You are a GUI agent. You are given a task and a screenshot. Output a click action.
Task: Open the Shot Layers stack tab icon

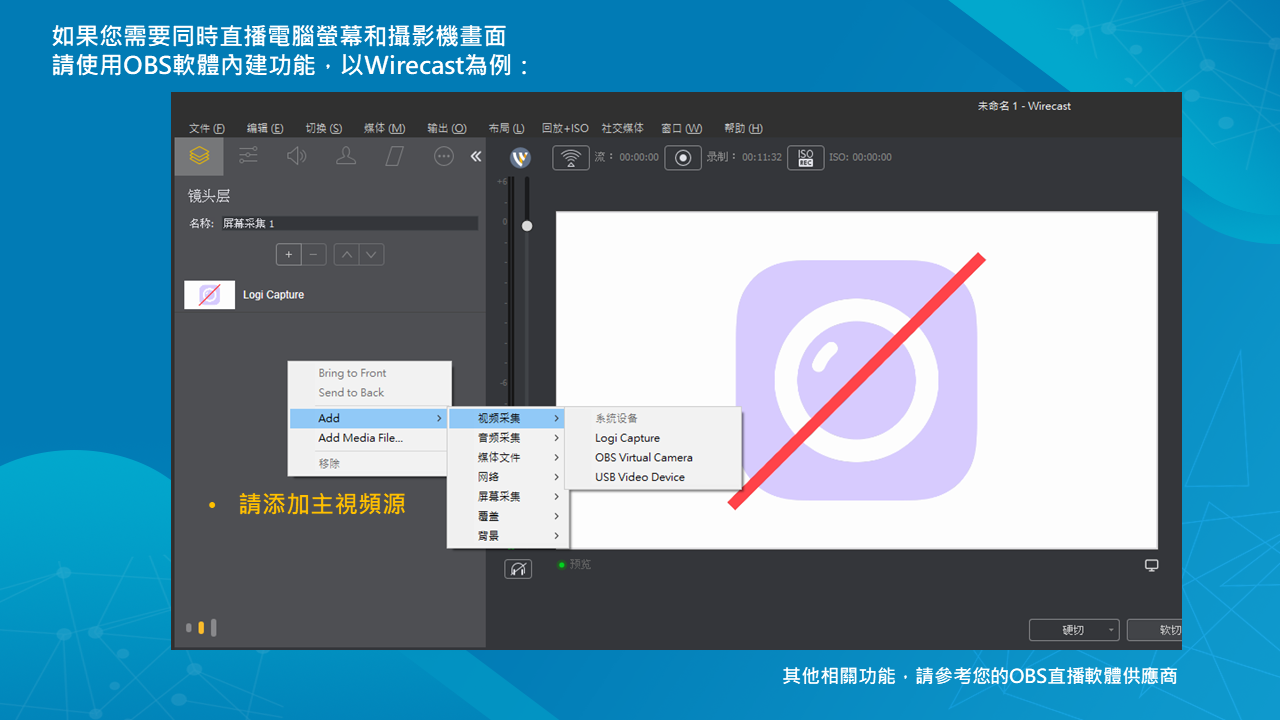click(x=199, y=156)
